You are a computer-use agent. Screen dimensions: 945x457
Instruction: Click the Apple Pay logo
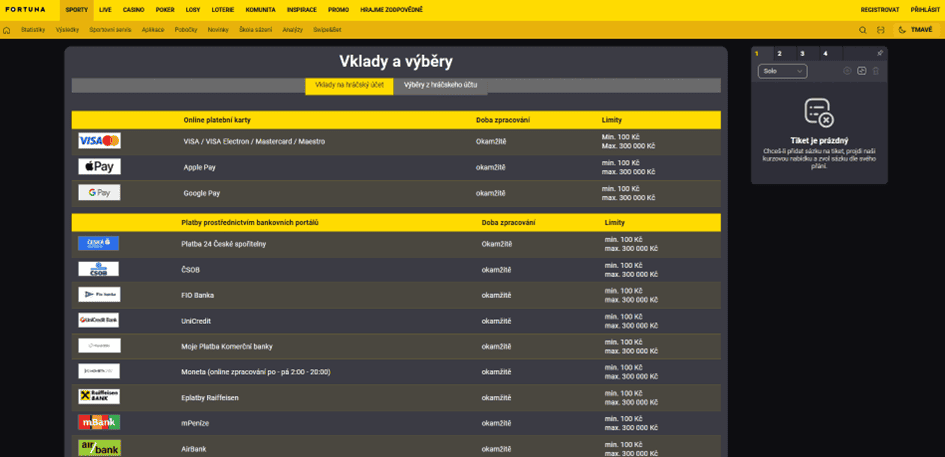(x=99, y=167)
